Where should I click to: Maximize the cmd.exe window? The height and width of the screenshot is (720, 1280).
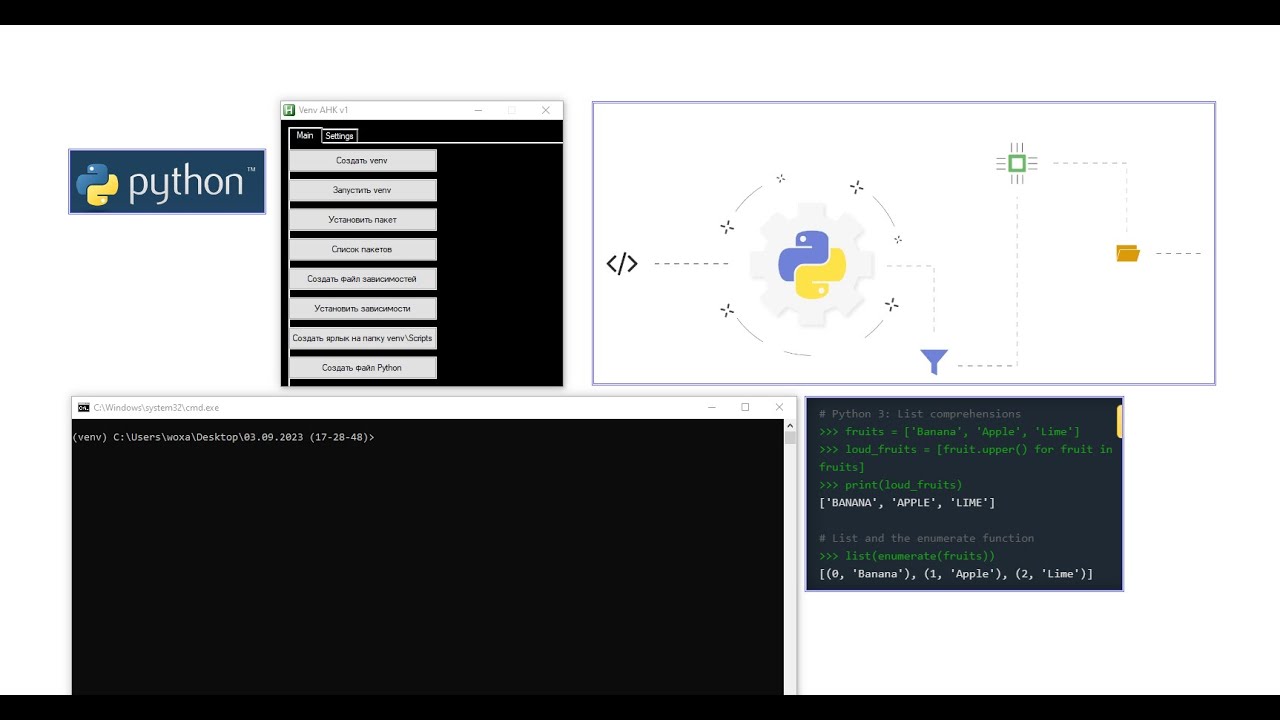coord(745,407)
